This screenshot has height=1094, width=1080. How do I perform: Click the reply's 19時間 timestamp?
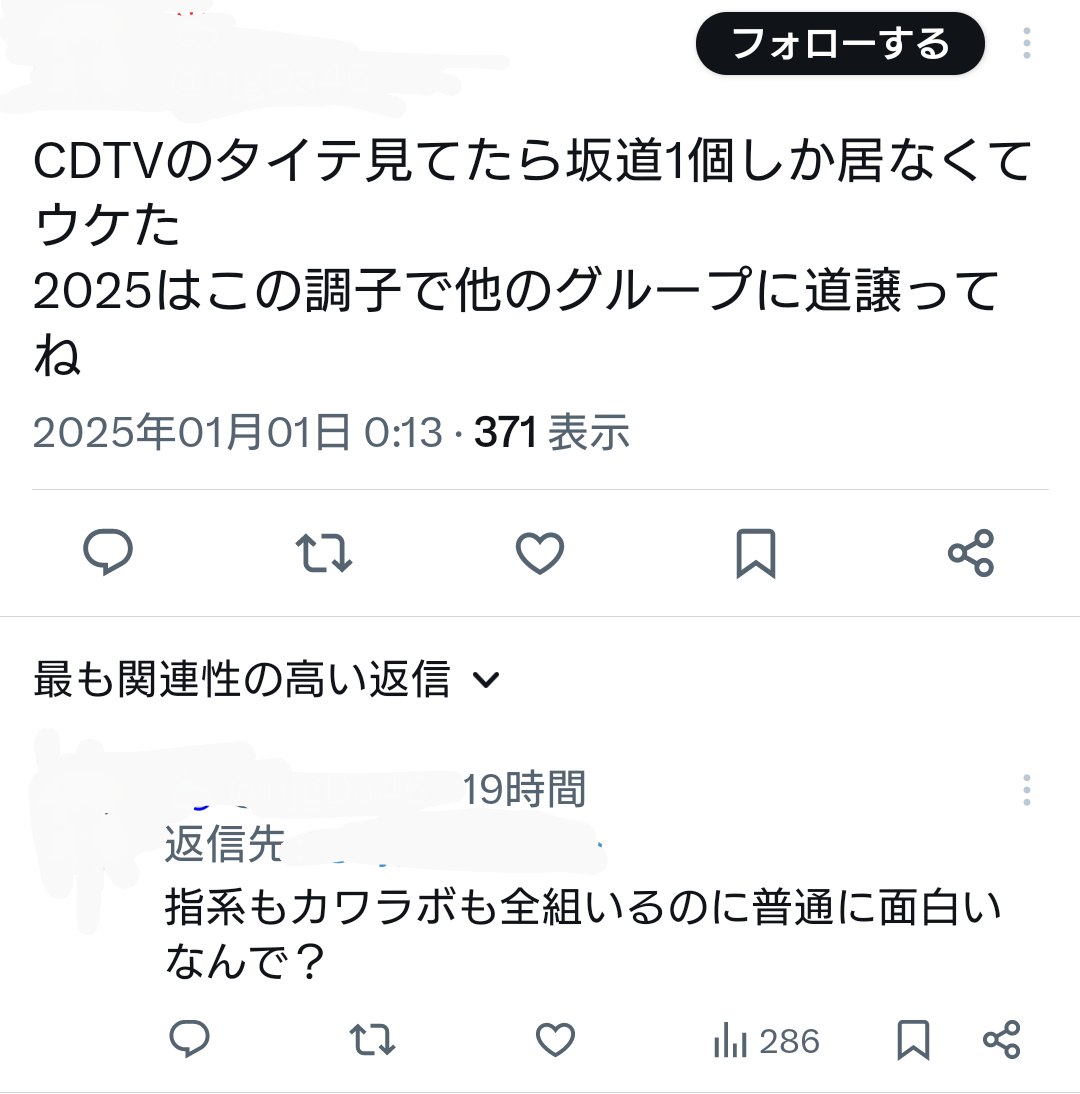[524, 789]
